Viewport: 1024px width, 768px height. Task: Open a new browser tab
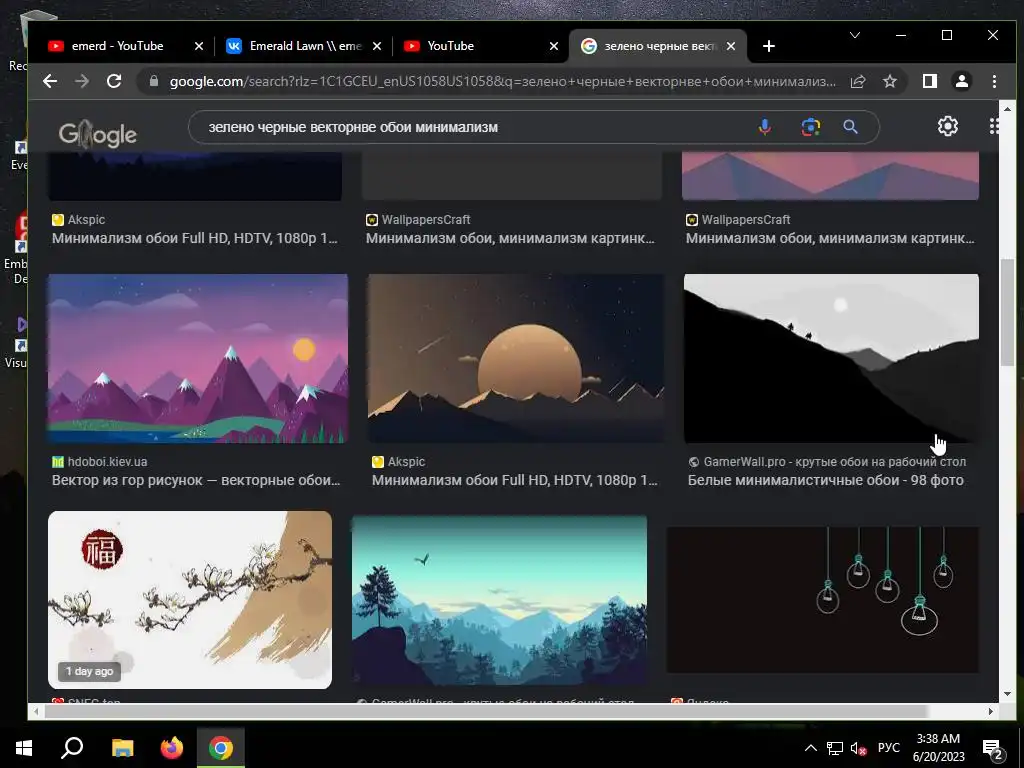coord(769,46)
